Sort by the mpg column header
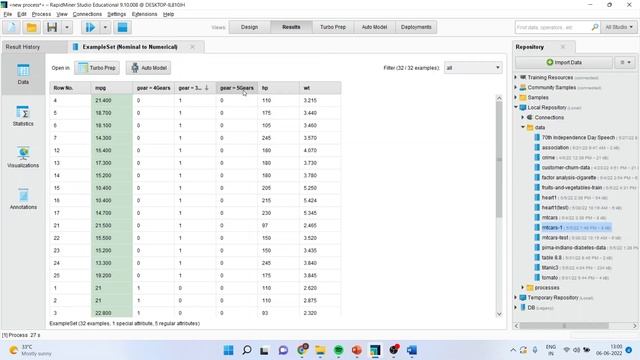Viewport: 640px width, 360px height. tap(112, 88)
